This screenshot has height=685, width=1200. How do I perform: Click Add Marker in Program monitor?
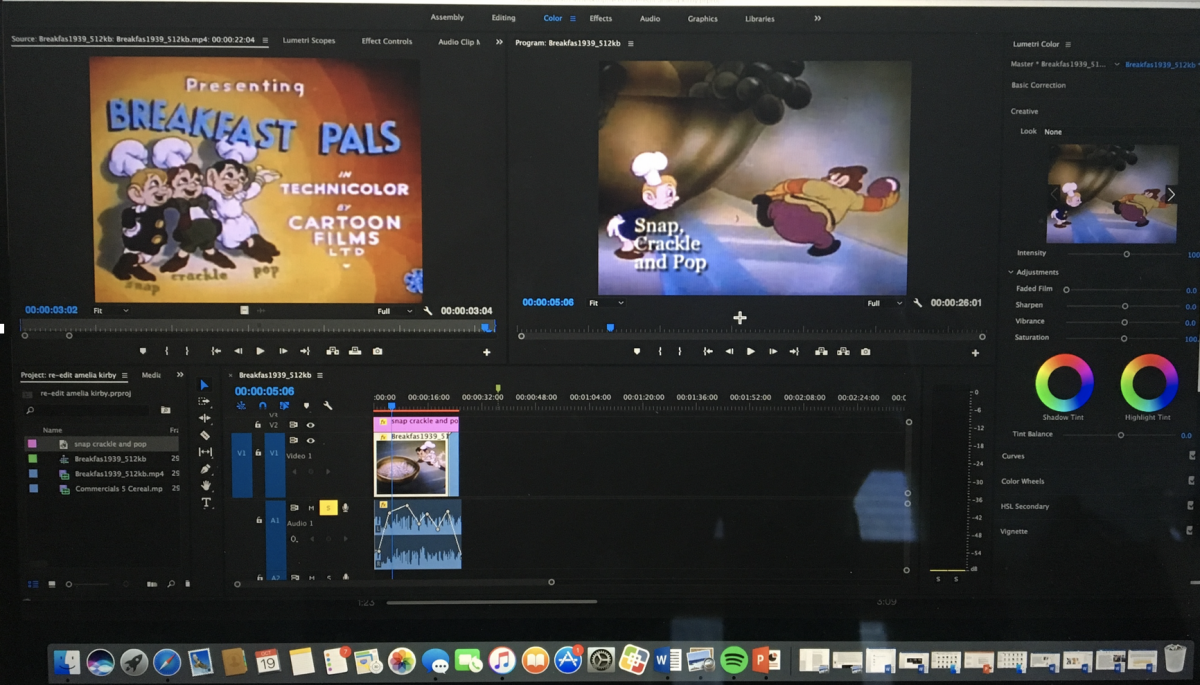point(637,352)
